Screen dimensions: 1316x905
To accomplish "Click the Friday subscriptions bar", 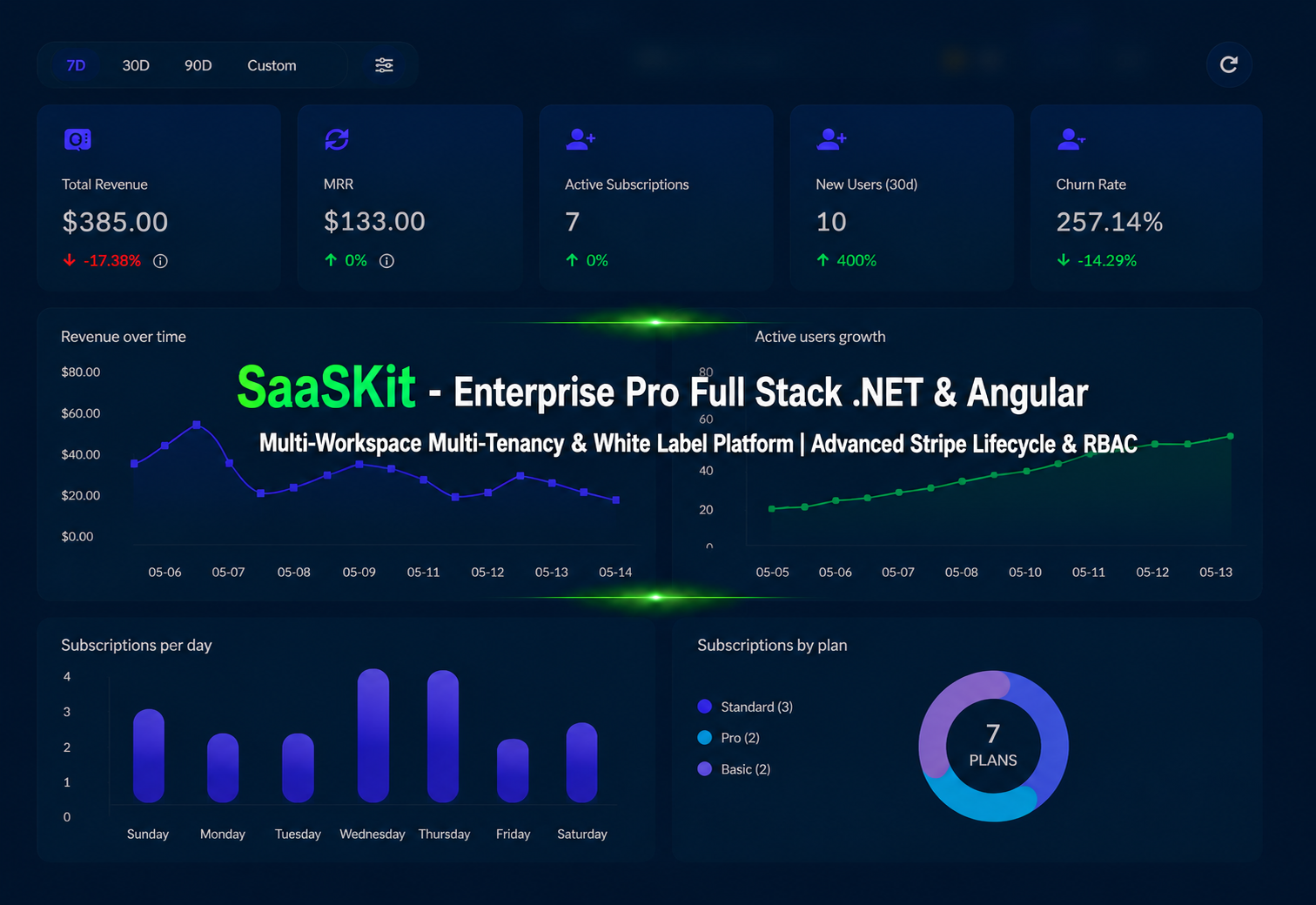I will click(x=513, y=770).
